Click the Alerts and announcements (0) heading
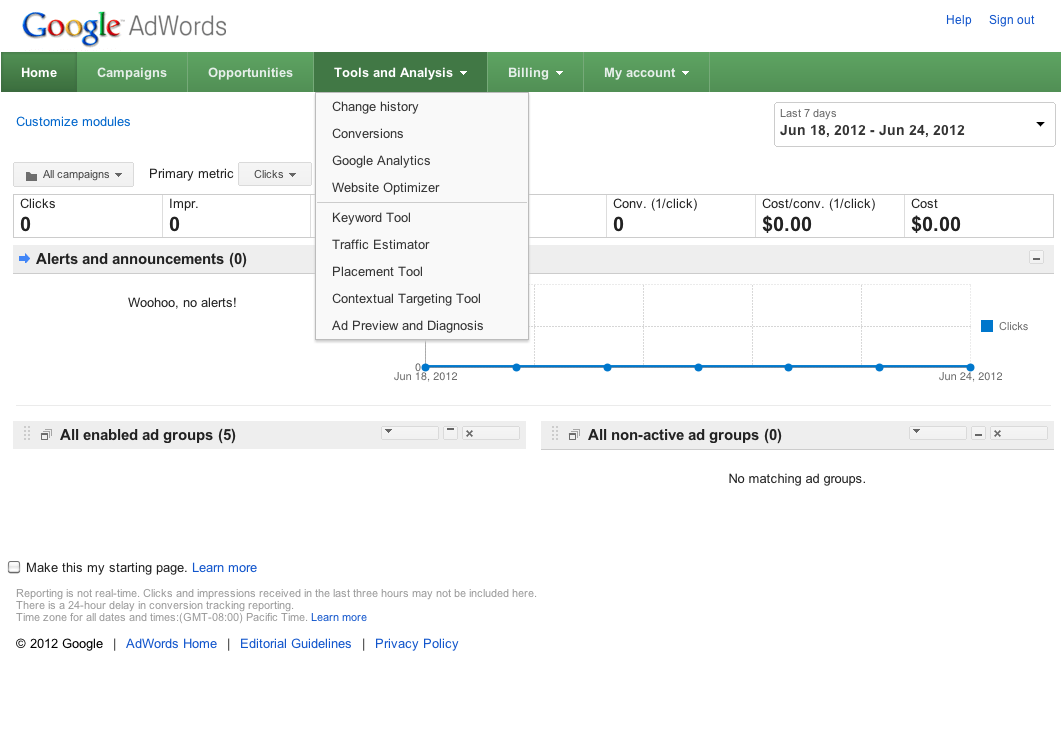The height and width of the screenshot is (747, 1062). (x=142, y=259)
